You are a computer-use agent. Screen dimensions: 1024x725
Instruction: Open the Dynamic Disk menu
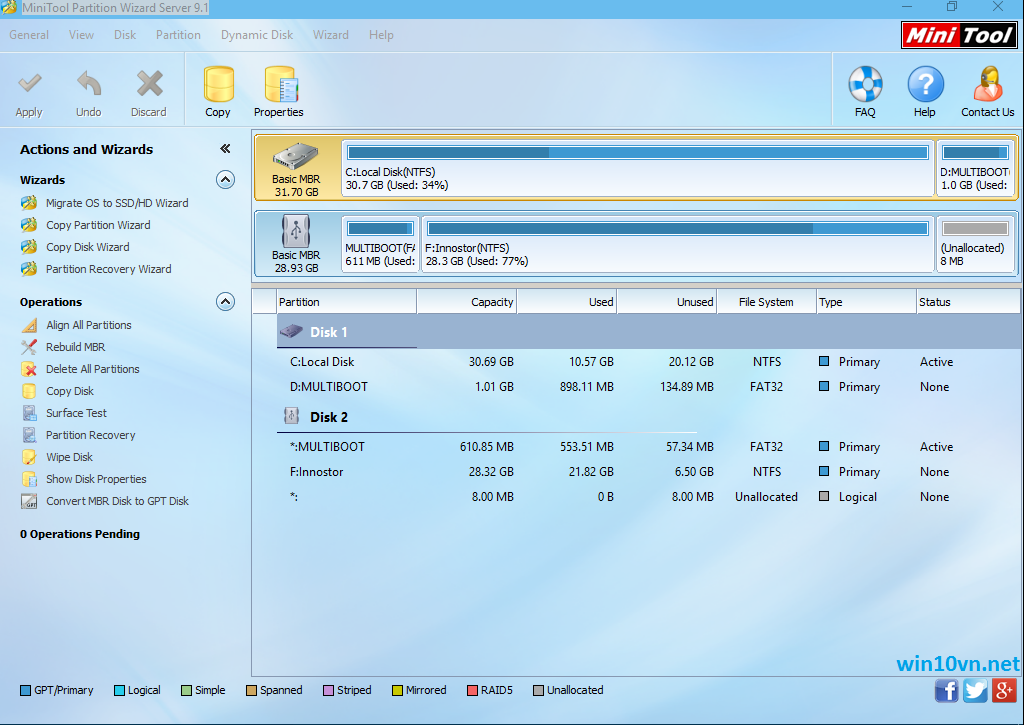[257, 35]
